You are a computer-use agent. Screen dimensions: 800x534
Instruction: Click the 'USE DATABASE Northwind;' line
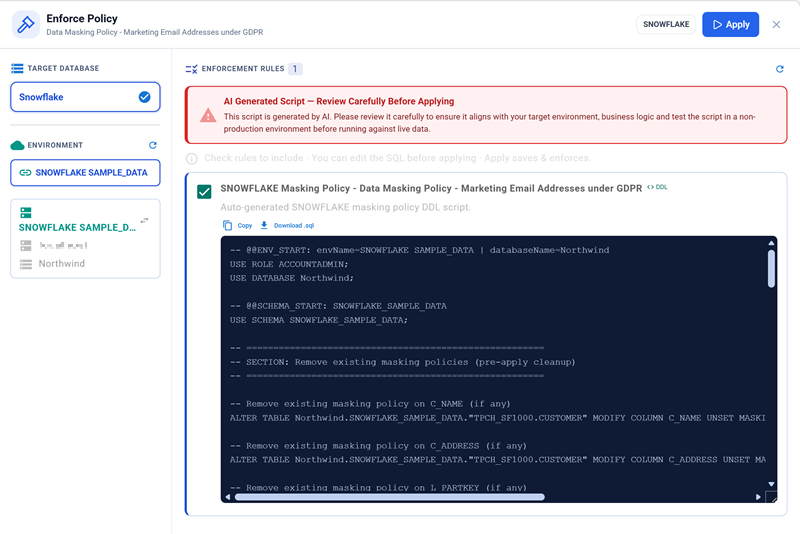click(291, 278)
